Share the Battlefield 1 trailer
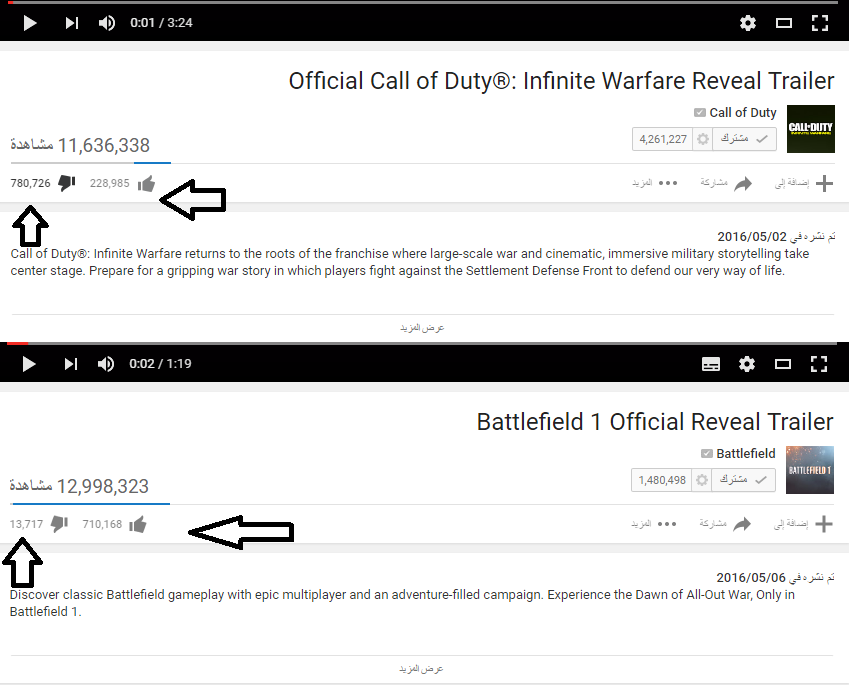 point(726,524)
